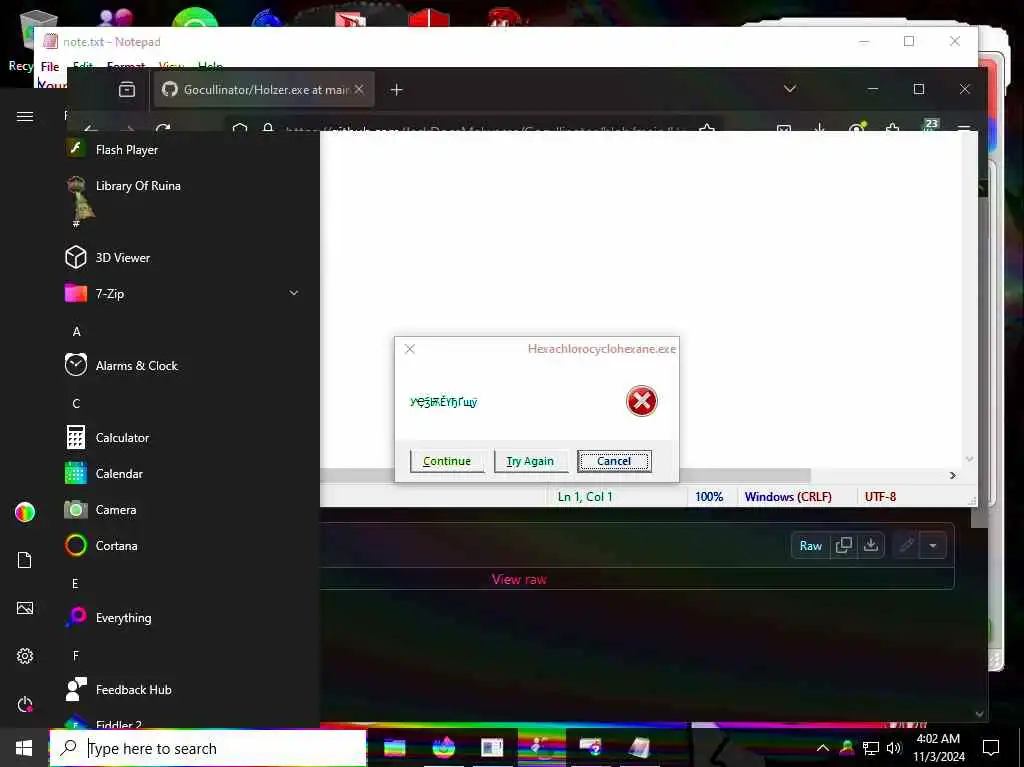Jump to letter C app group

(x=76, y=404)
